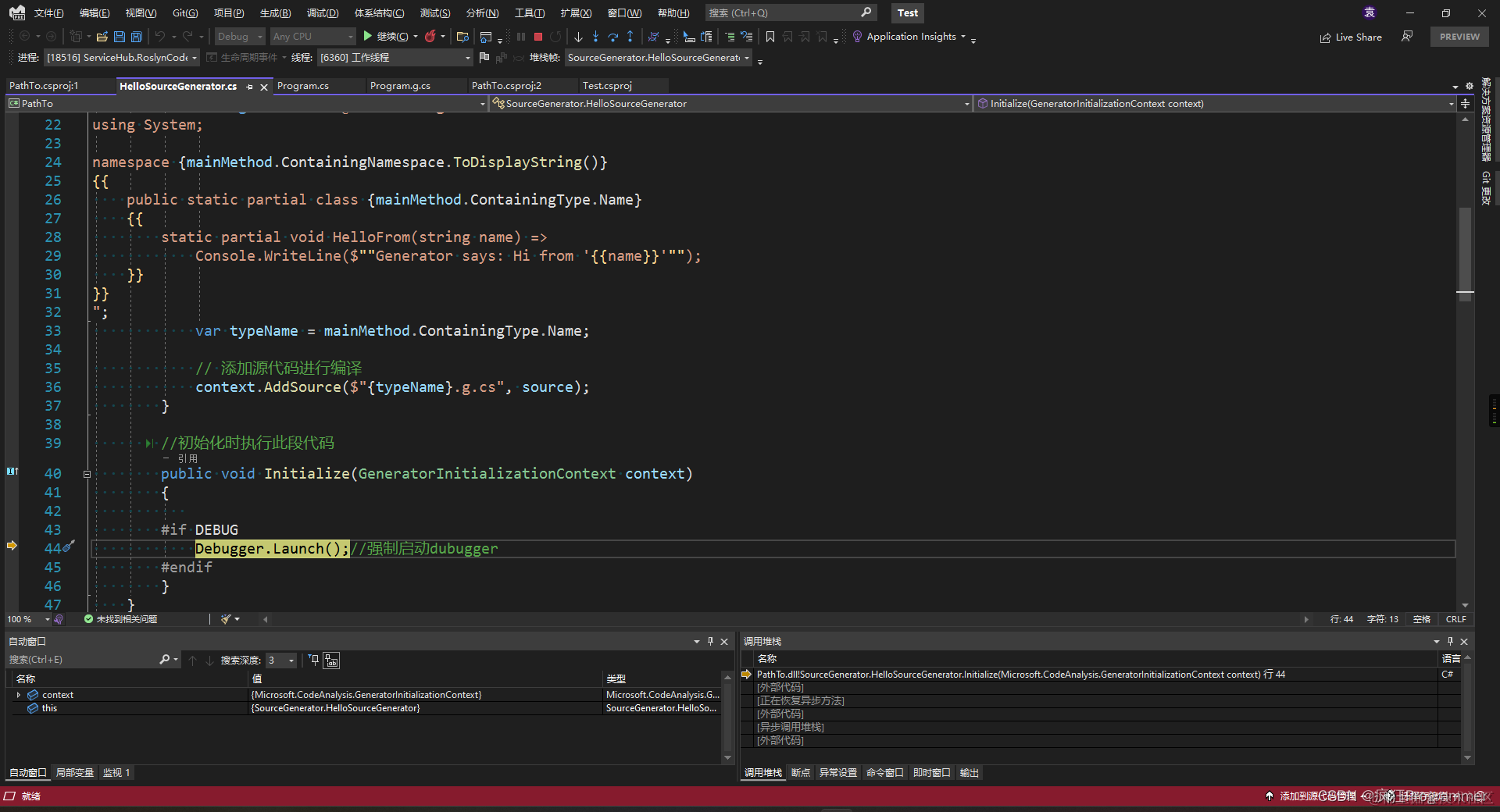
Task: Click the green no-issues check icon
Action: 88,619
